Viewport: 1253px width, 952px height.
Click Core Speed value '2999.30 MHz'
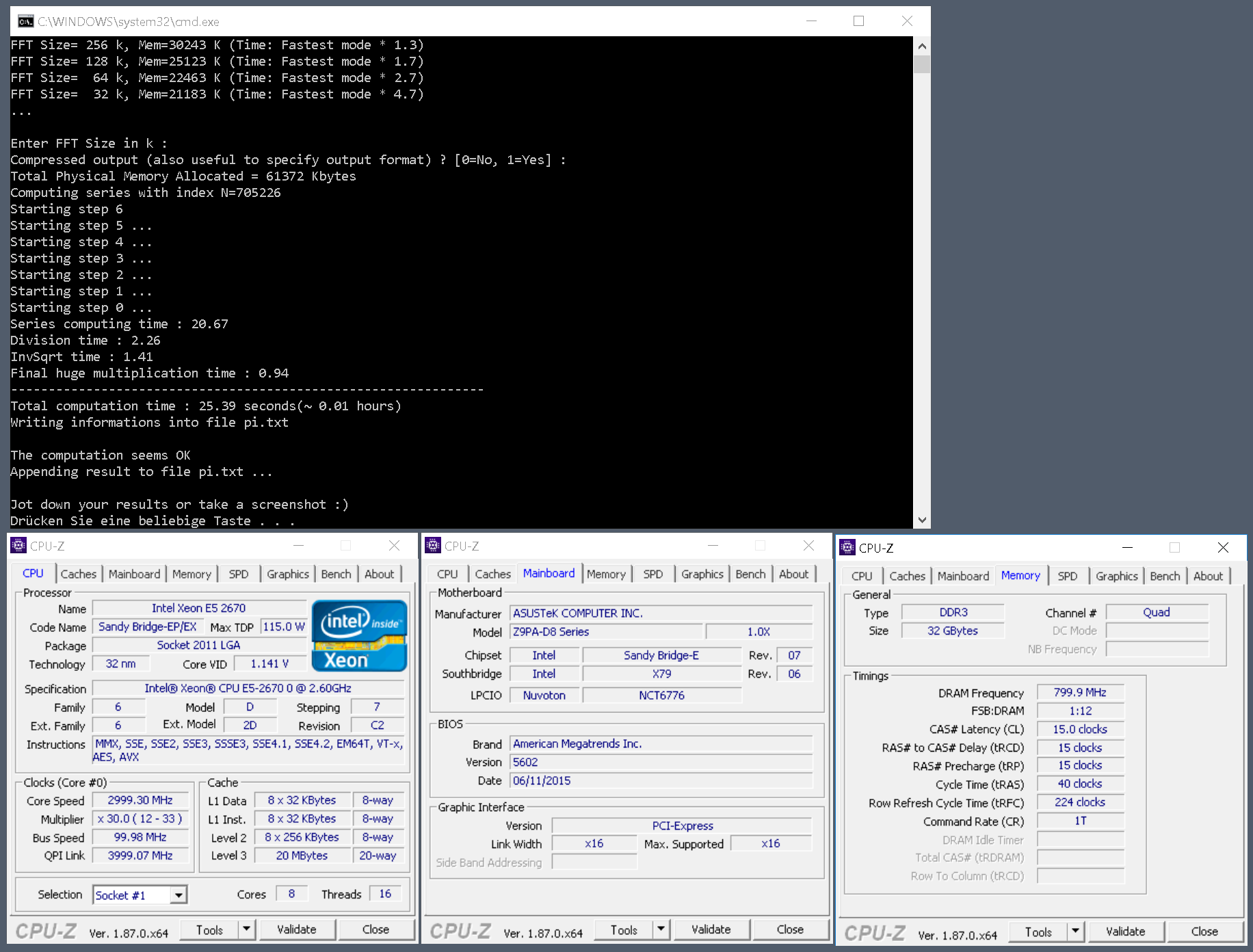click(x=140, y=800)
